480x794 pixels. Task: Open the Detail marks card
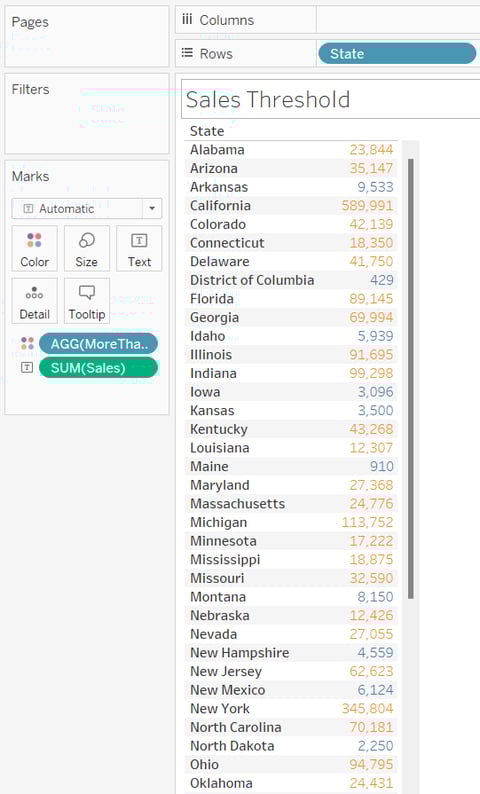34,301
